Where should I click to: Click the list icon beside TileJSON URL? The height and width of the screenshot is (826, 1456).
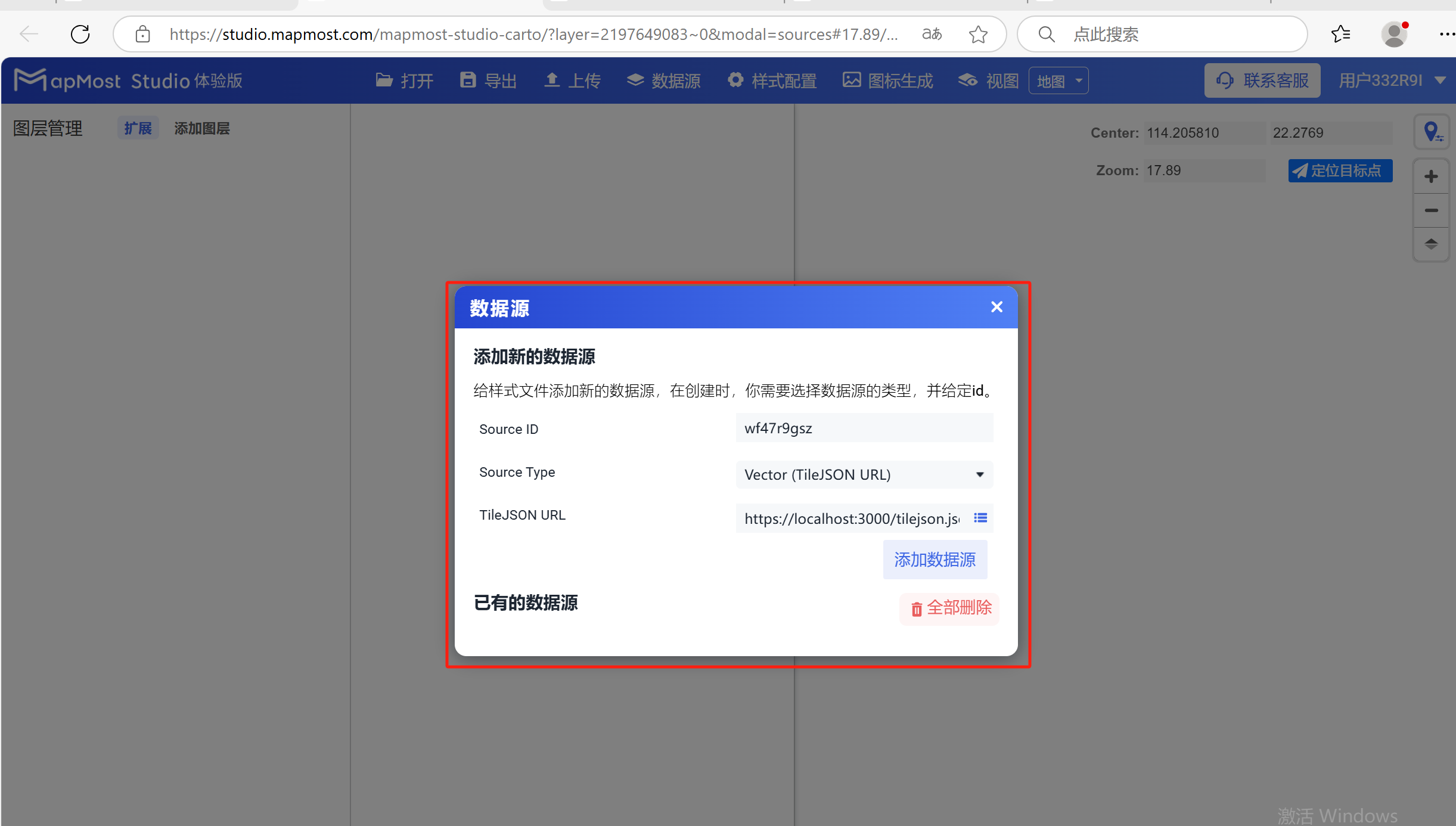click(980, 518)
